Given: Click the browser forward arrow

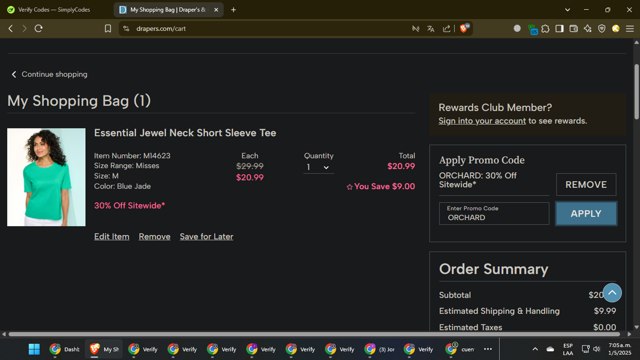Looking at the screenshot, I should click(24, 29).
